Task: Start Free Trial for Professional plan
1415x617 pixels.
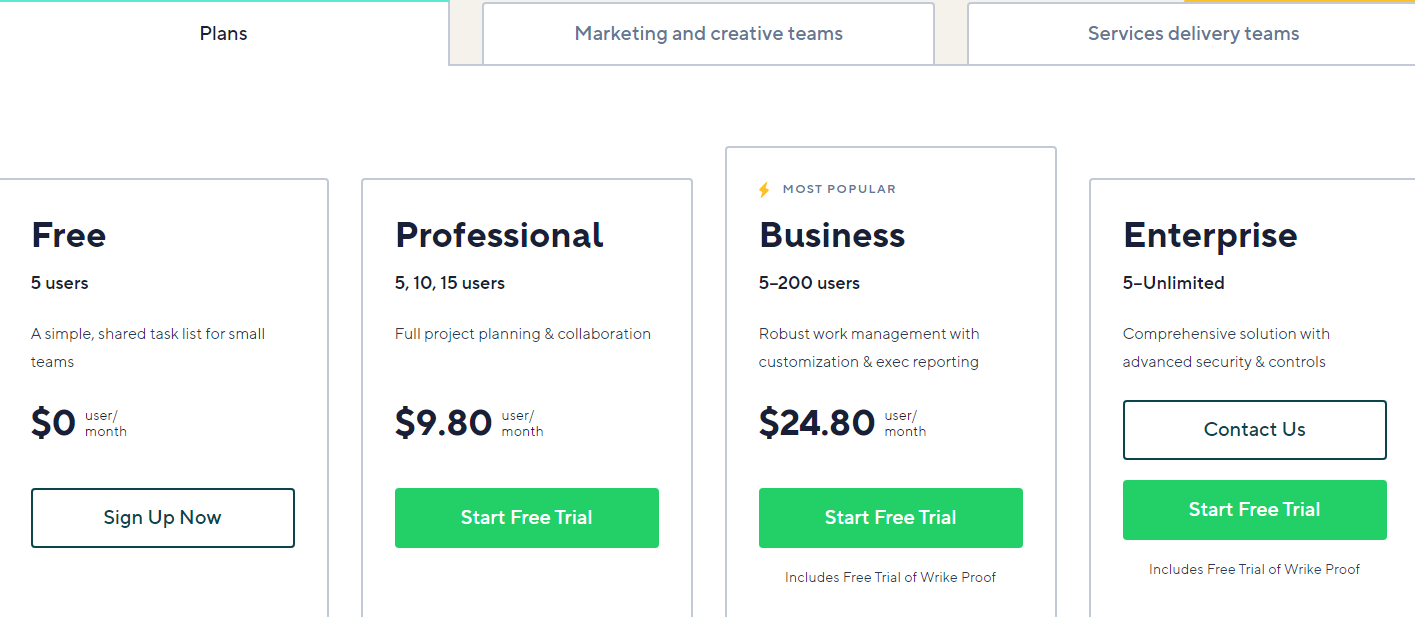Action: 527,518
